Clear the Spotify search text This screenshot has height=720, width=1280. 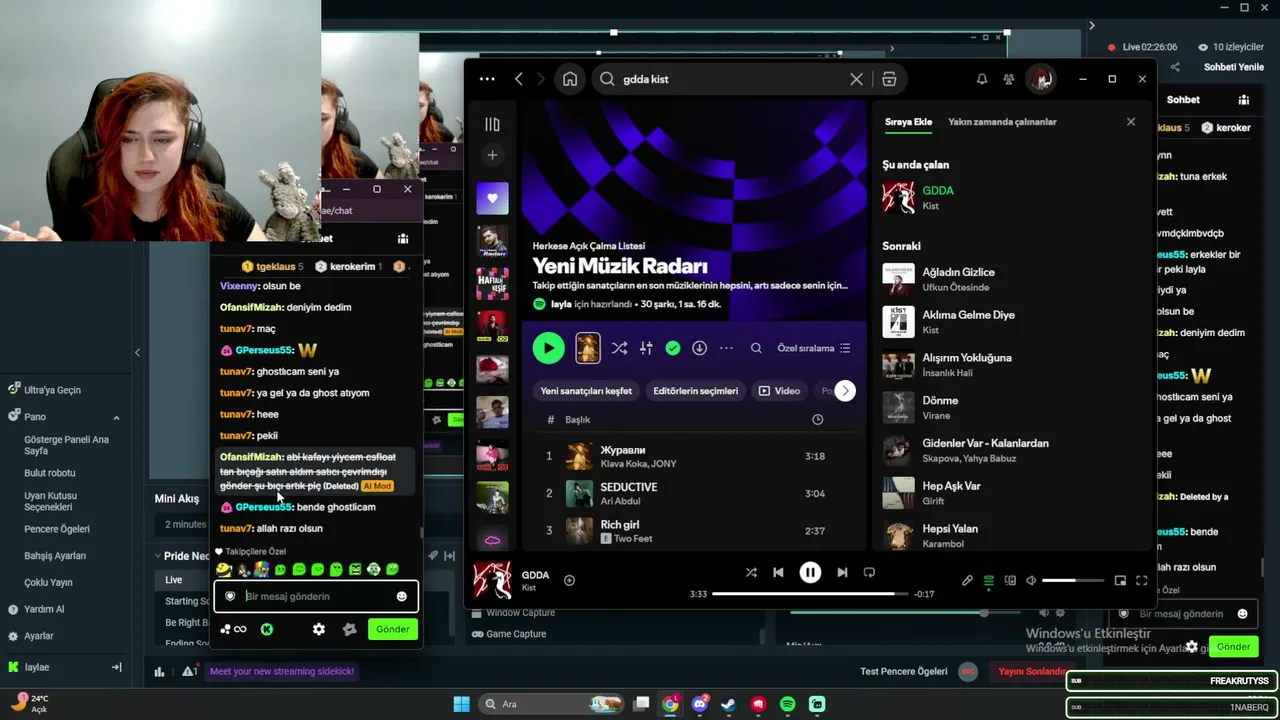[x=856, y=79]
